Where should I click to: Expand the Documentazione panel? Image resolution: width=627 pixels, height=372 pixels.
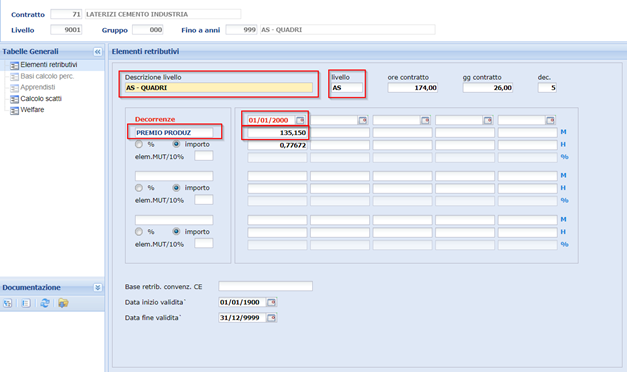(x=98, y=287)
